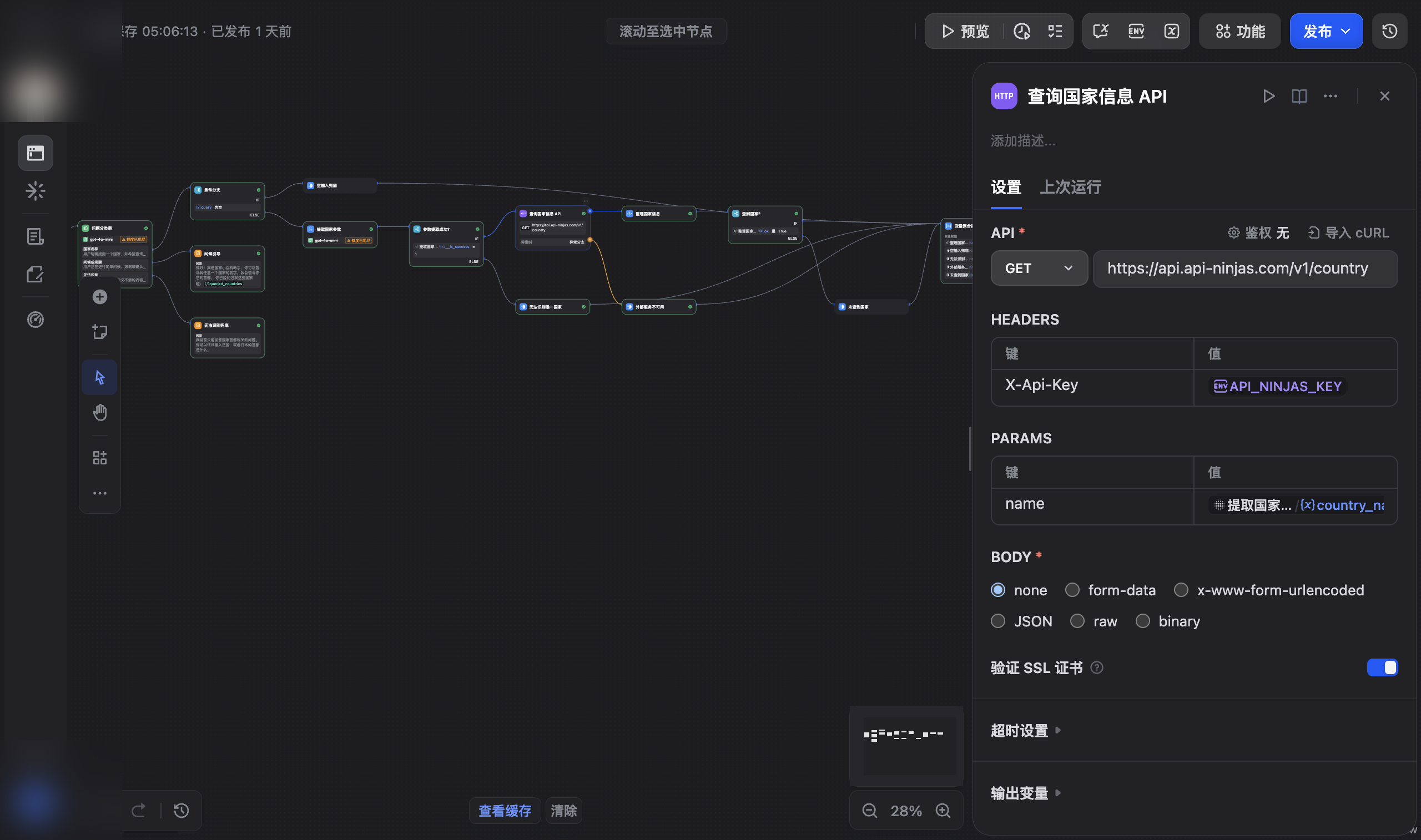Screen dimensions: 1421x840
Task: Open conversation variables icon
Action: (1101, 31)
